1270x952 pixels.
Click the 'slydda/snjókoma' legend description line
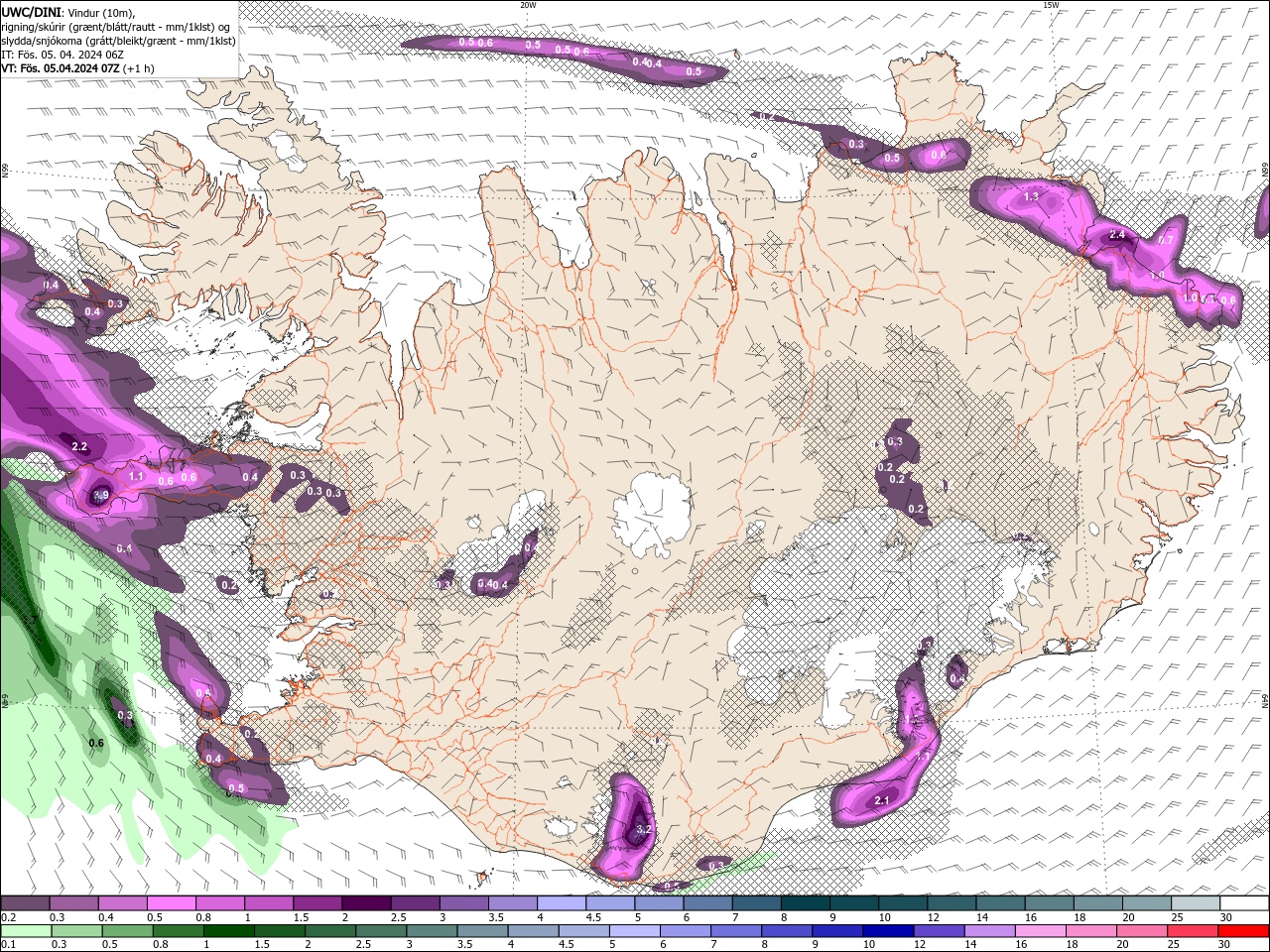[x=118, y=41]
